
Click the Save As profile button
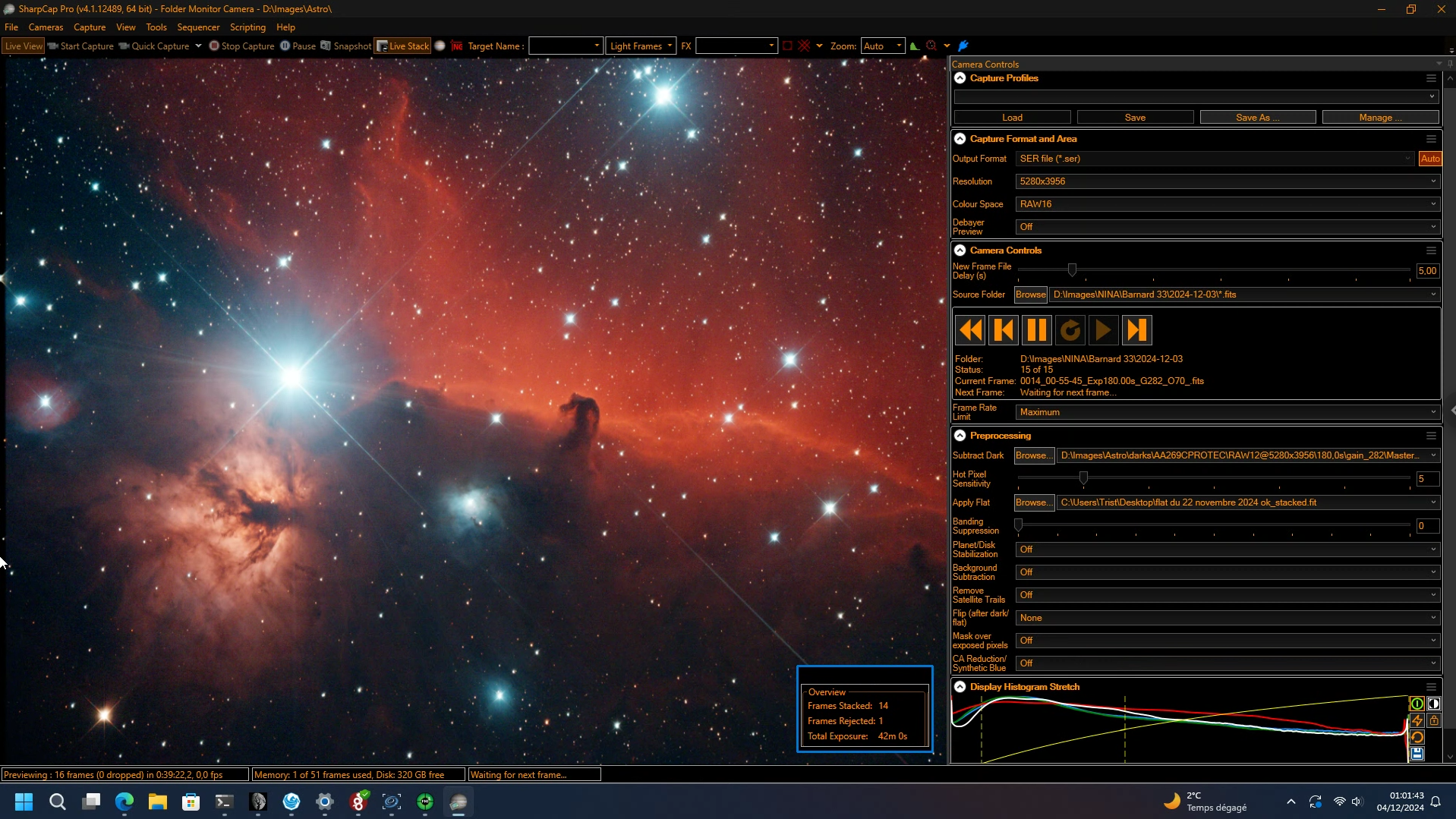pyautogui.click(x=1258, y=118)
